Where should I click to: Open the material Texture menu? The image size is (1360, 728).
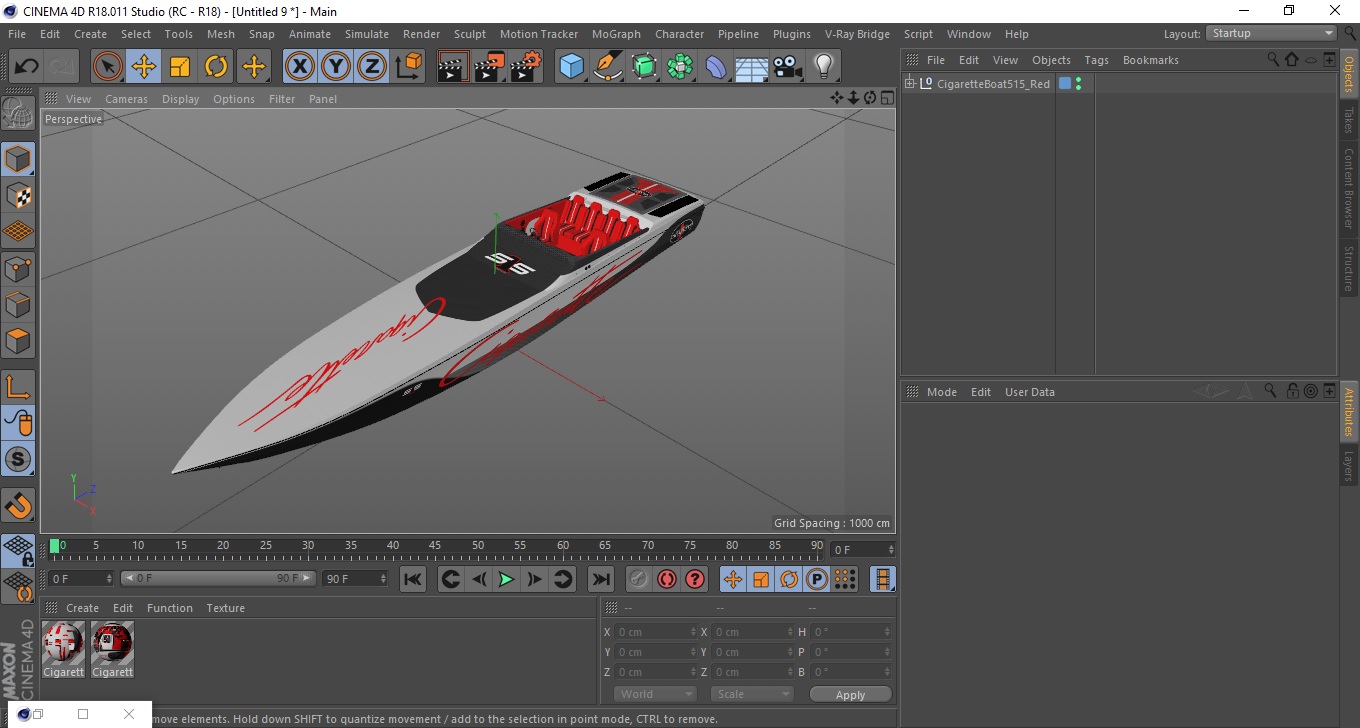pos(225,608)
